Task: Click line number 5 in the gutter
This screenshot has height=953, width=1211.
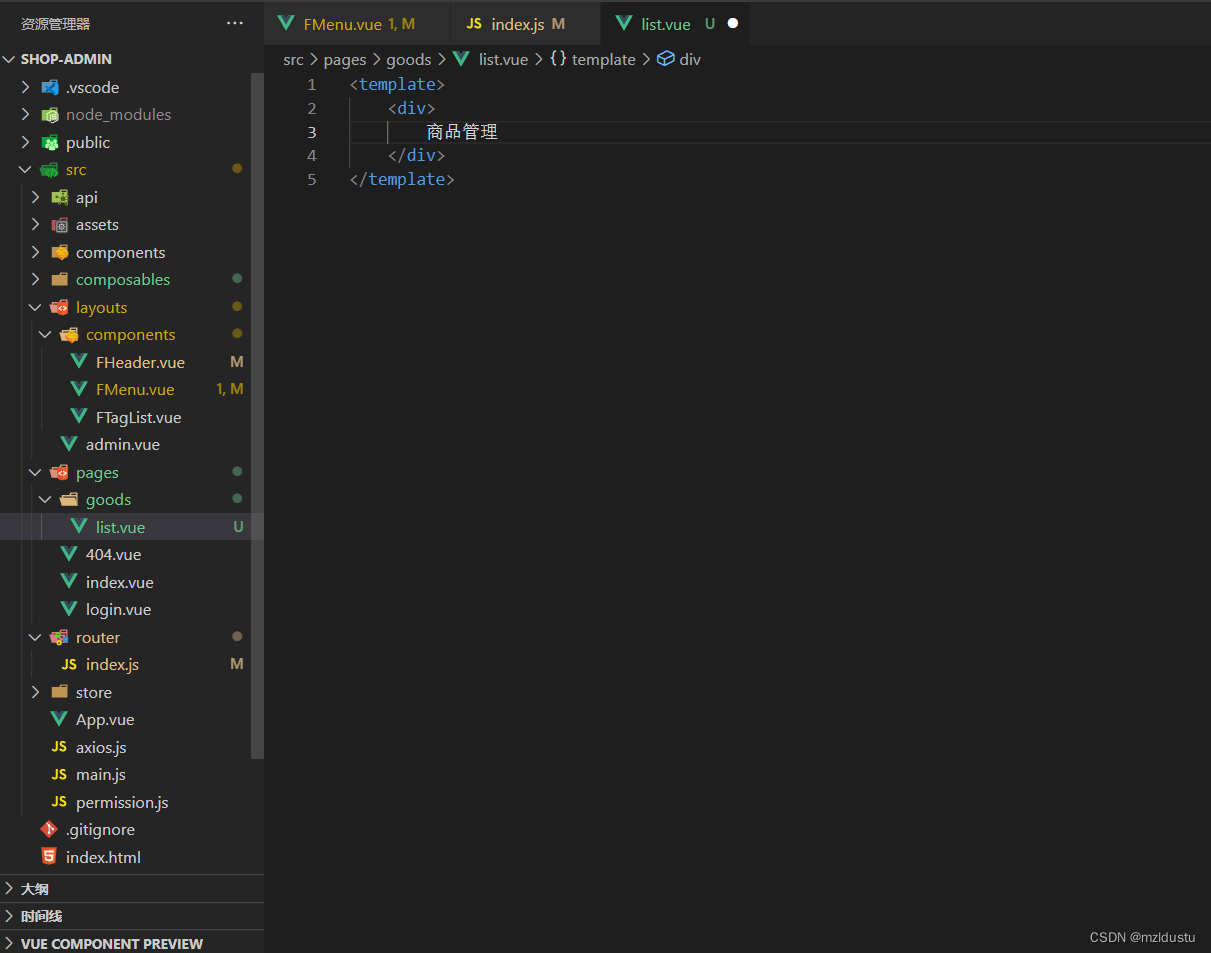Action: click(312, 179)
